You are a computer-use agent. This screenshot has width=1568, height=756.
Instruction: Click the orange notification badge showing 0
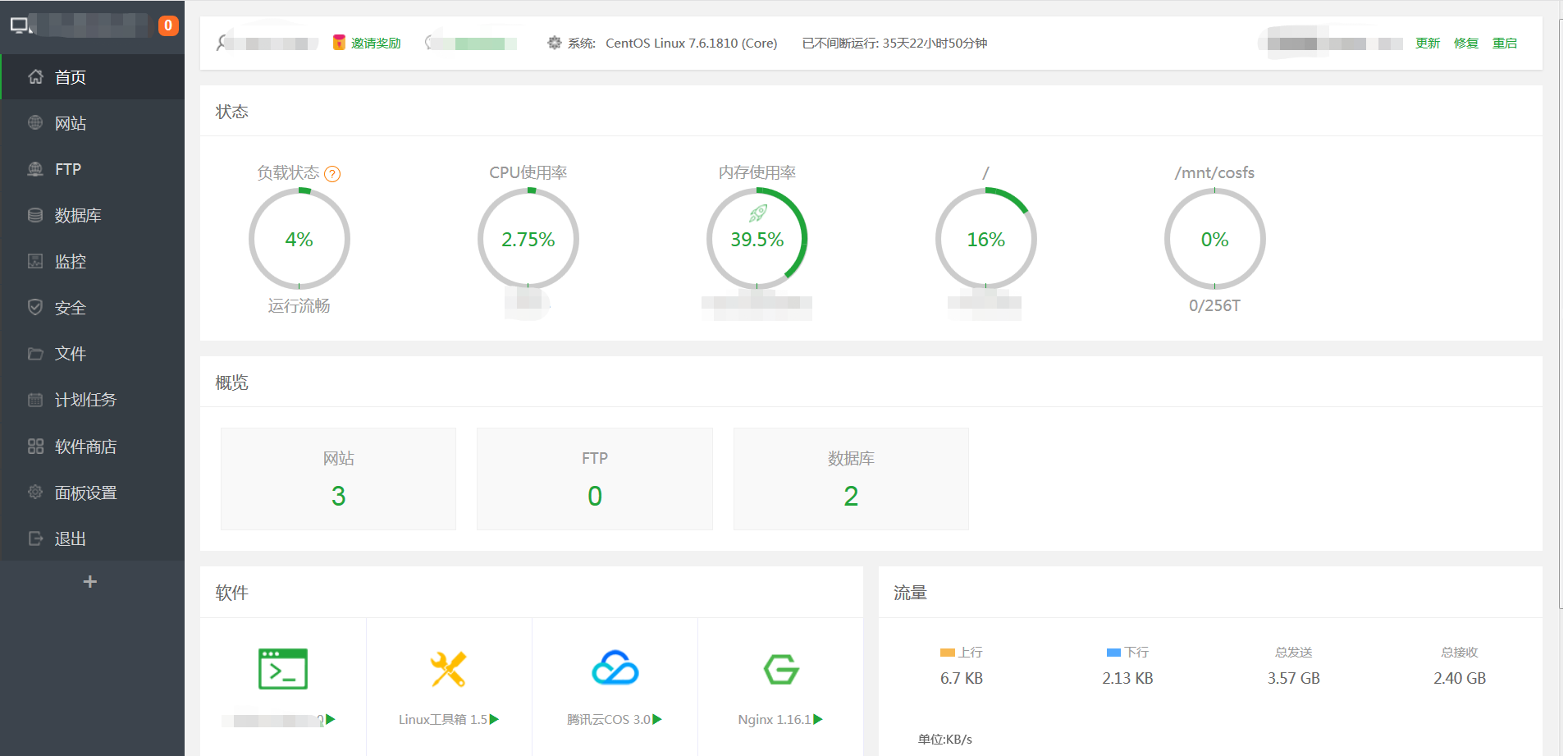(x=168, y=25)
